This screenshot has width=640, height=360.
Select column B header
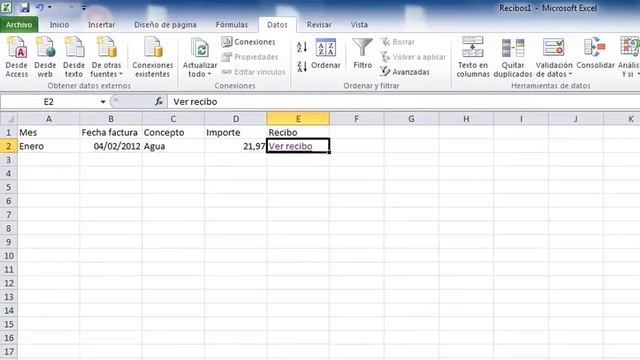tap(111, 119)
